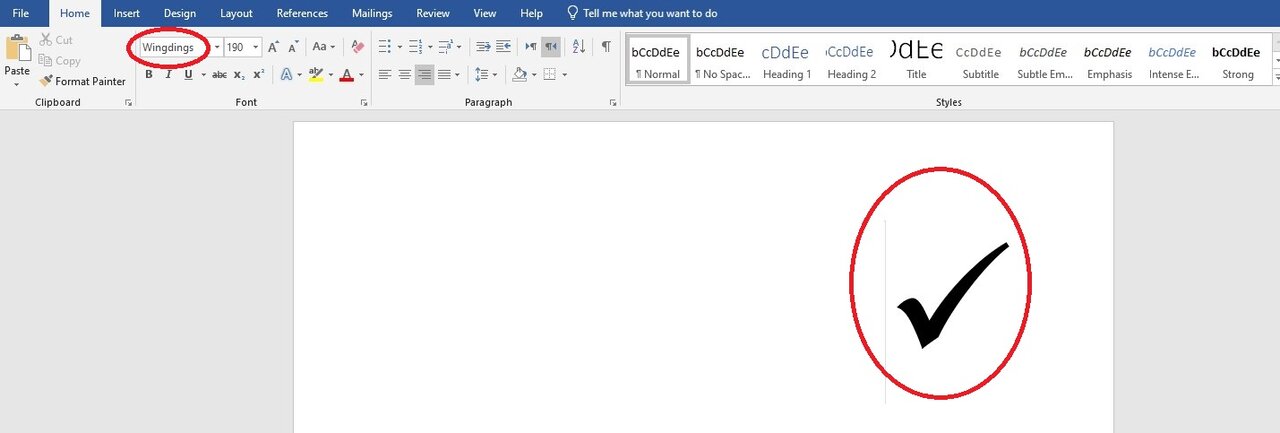Toggle Bold formatting
1280x433 pixels.
point(149,75)
